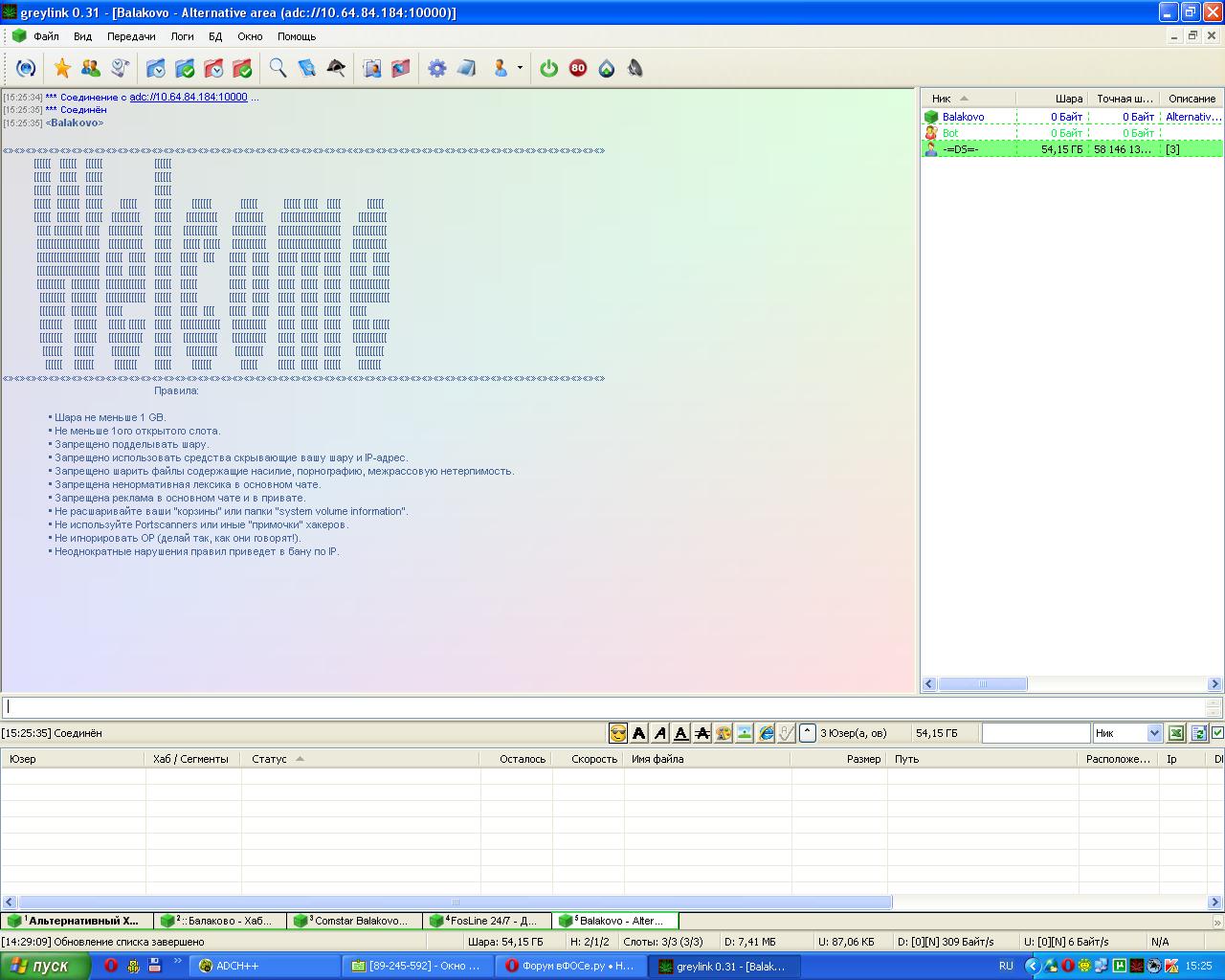This screenshot has height=980, width=1225.
Task: Click the adc://10.64.84.184:10000 link
Action: coord(189,97)
